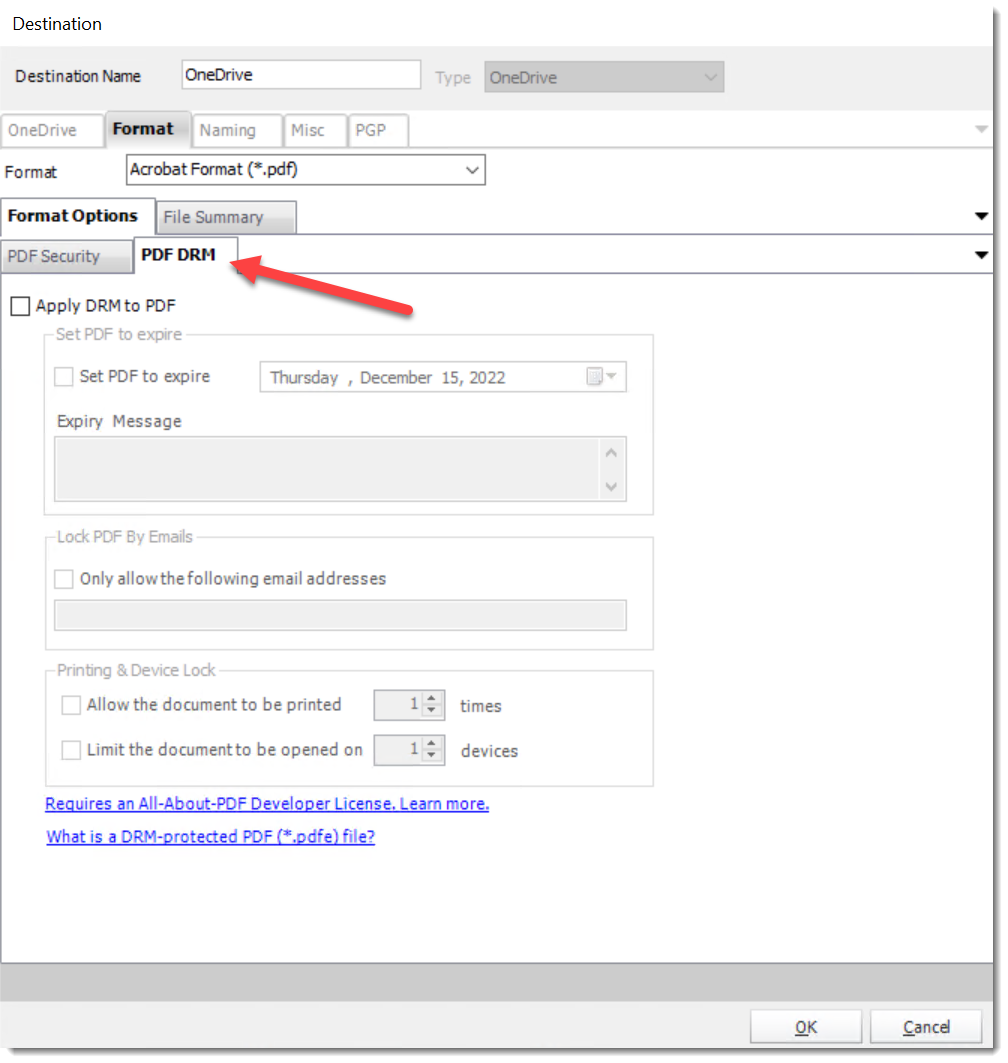Enable only allow the following email addresses

pyautogui.click(x=63, y=579)
